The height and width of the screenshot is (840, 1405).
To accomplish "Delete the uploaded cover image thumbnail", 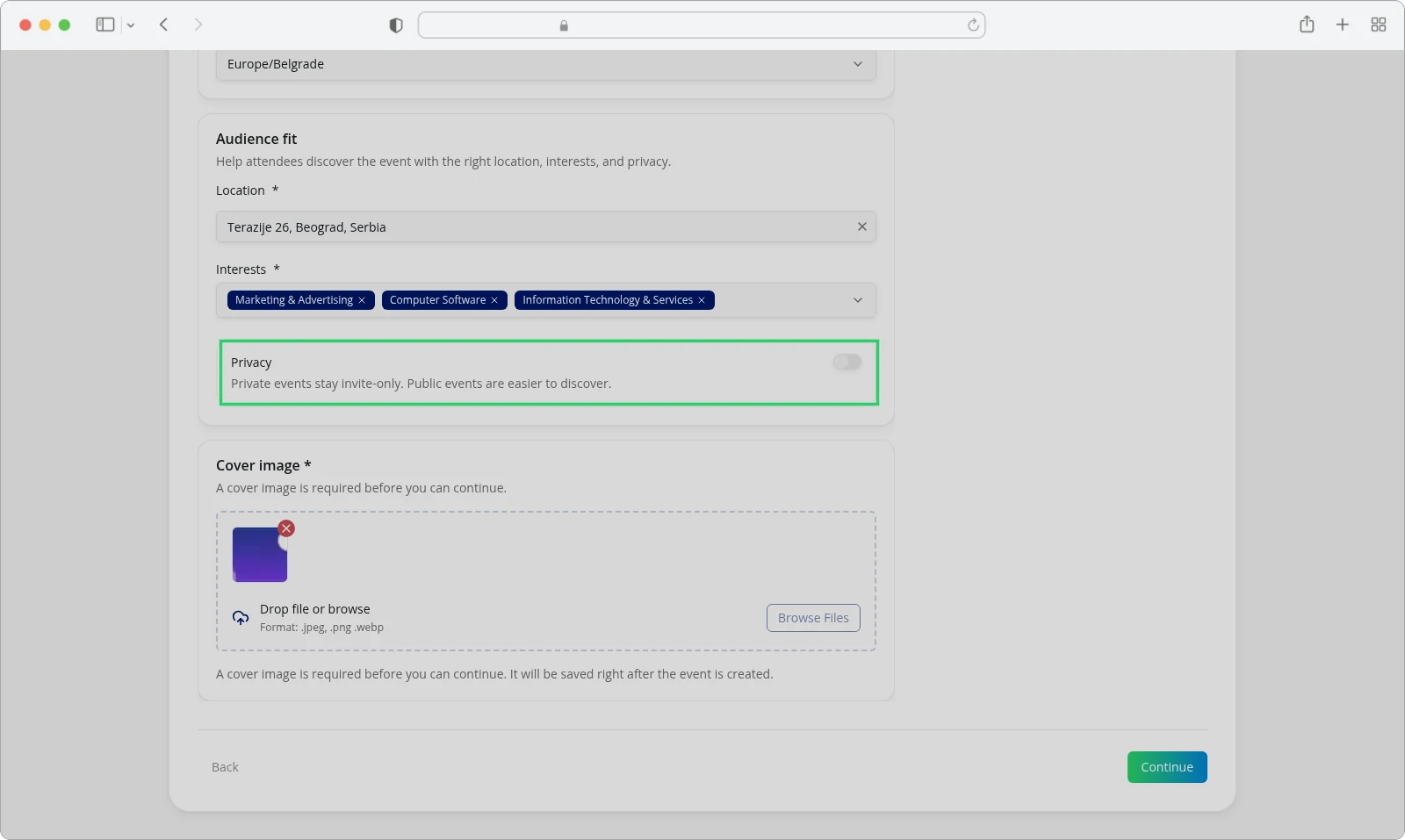I will pos(286,528).
